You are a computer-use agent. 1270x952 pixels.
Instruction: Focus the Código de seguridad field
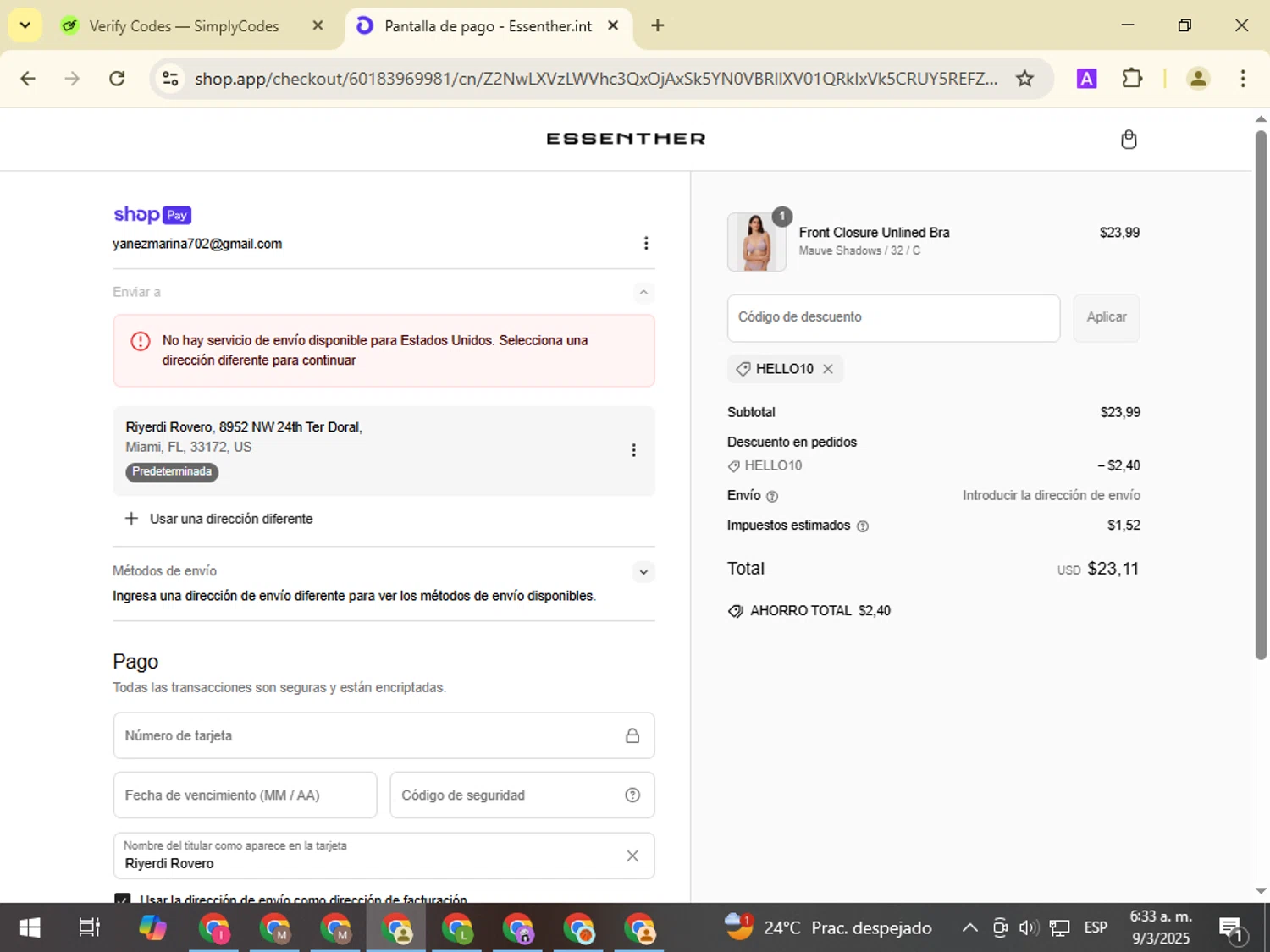(522, 795)
